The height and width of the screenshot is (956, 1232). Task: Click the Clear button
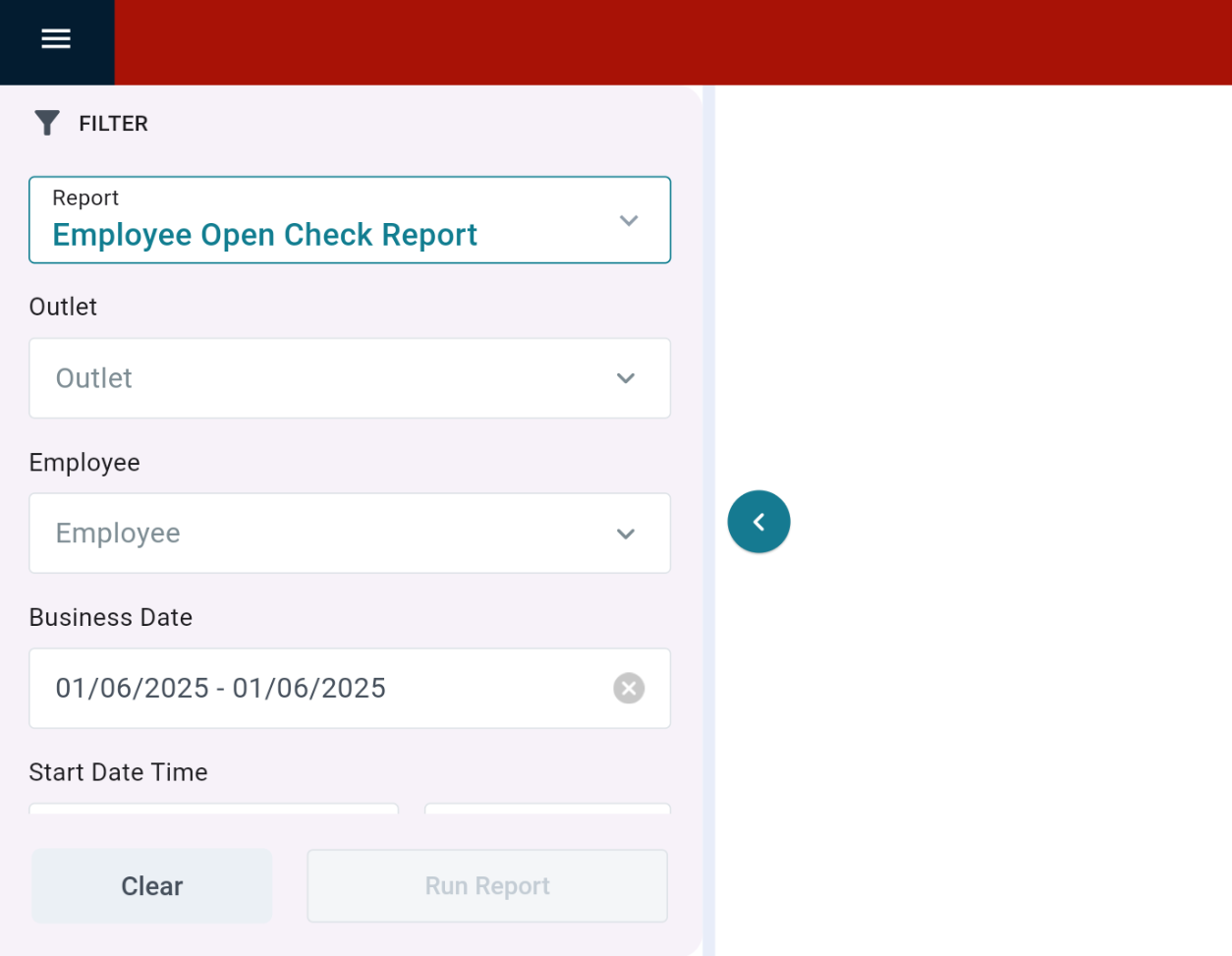[x=152, y=886]
